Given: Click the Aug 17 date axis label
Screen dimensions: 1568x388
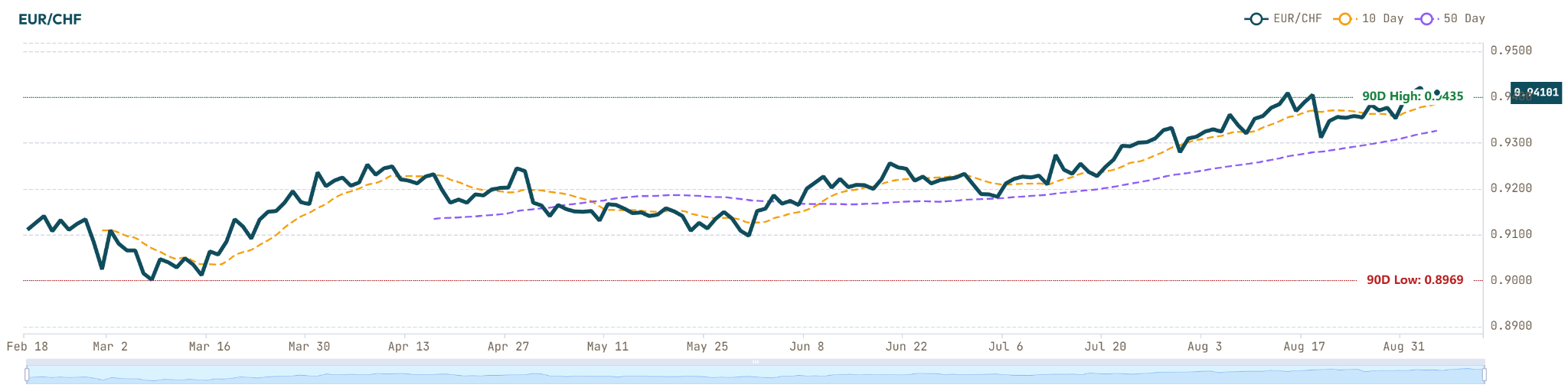Looking at the screenshot, I should click(1304, 347).
